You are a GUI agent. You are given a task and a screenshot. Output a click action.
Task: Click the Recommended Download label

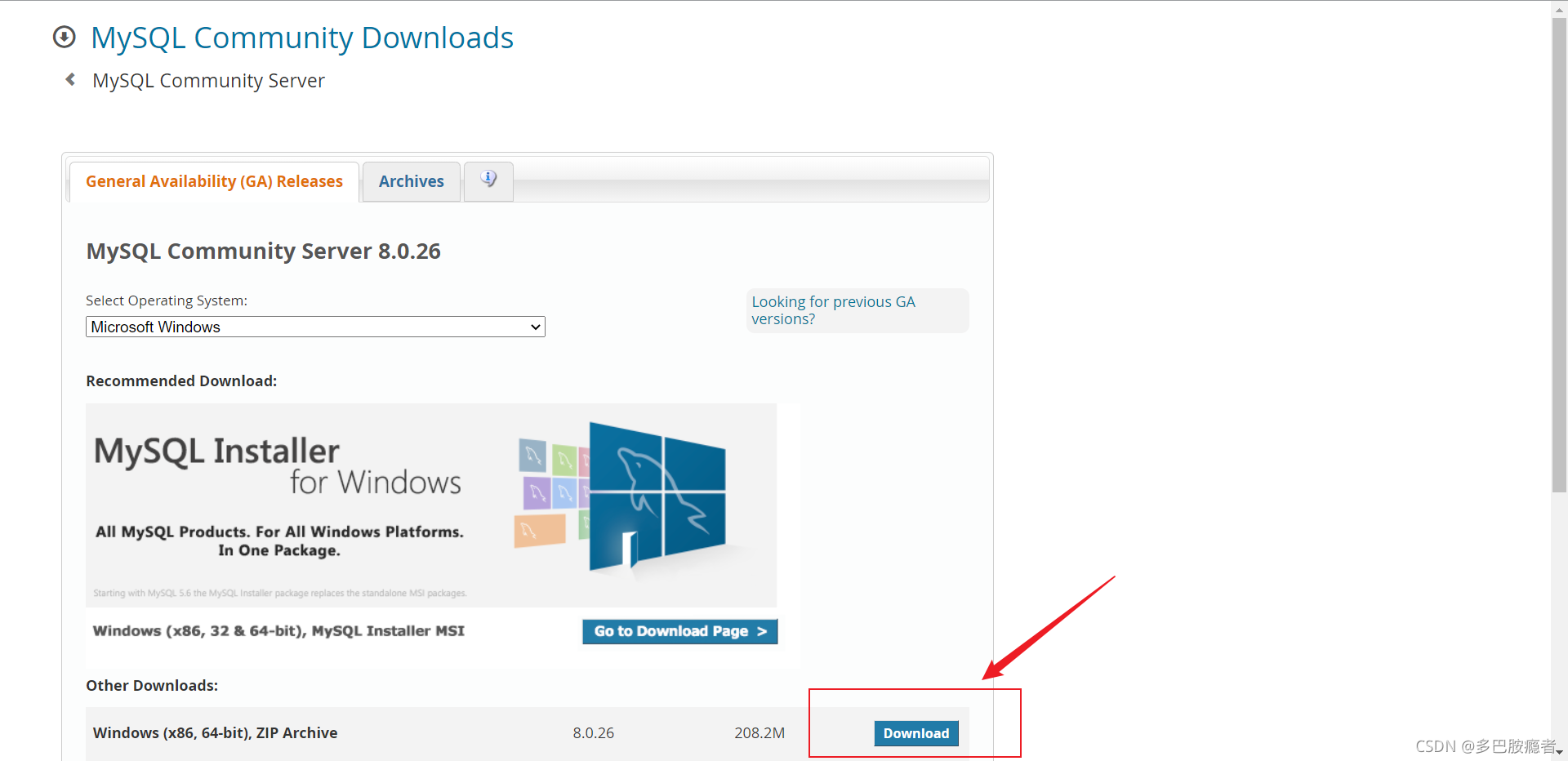tap(181, 381)
